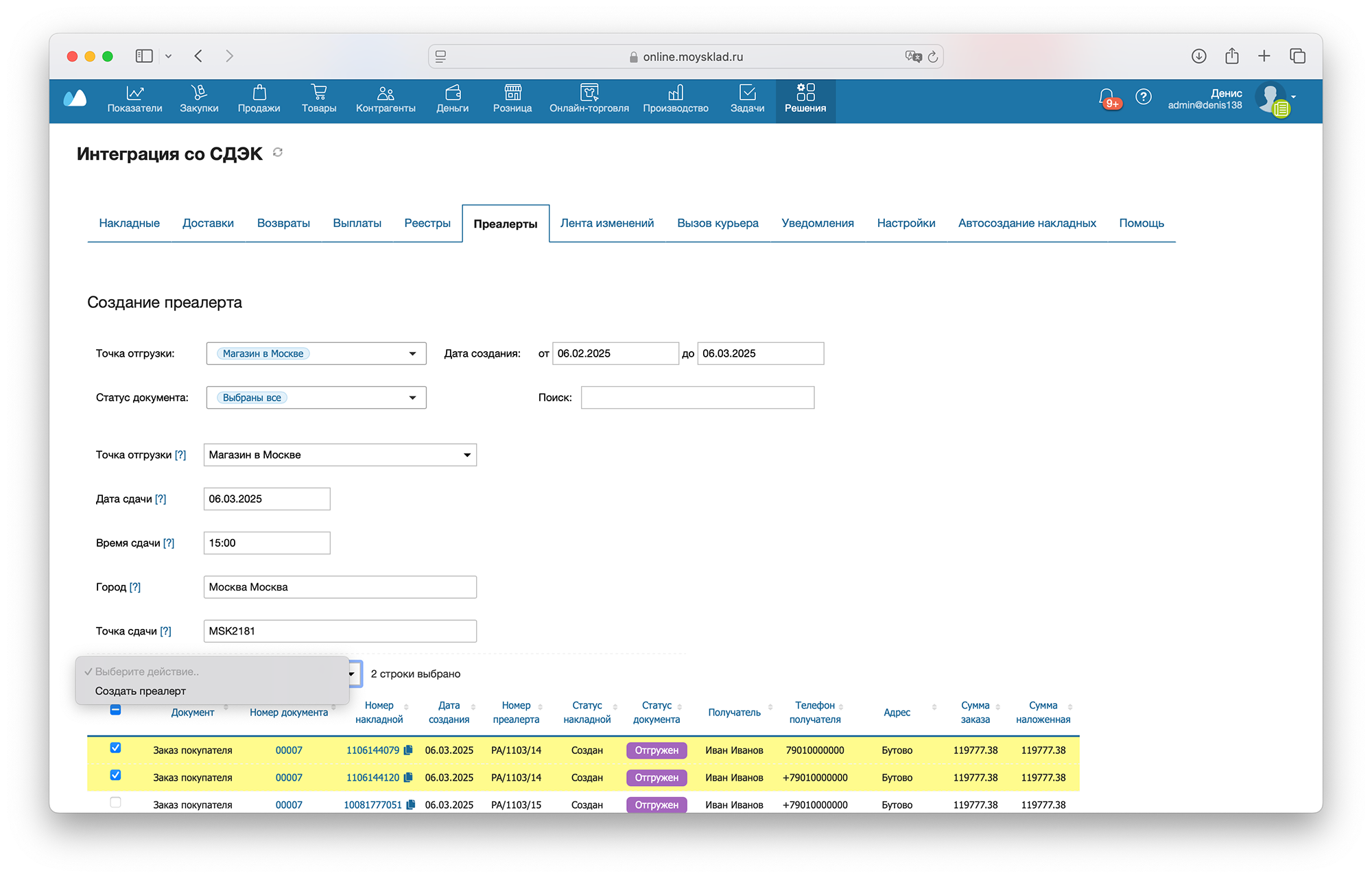
Task: Open the Розница store icon
Action: [512, 93]
